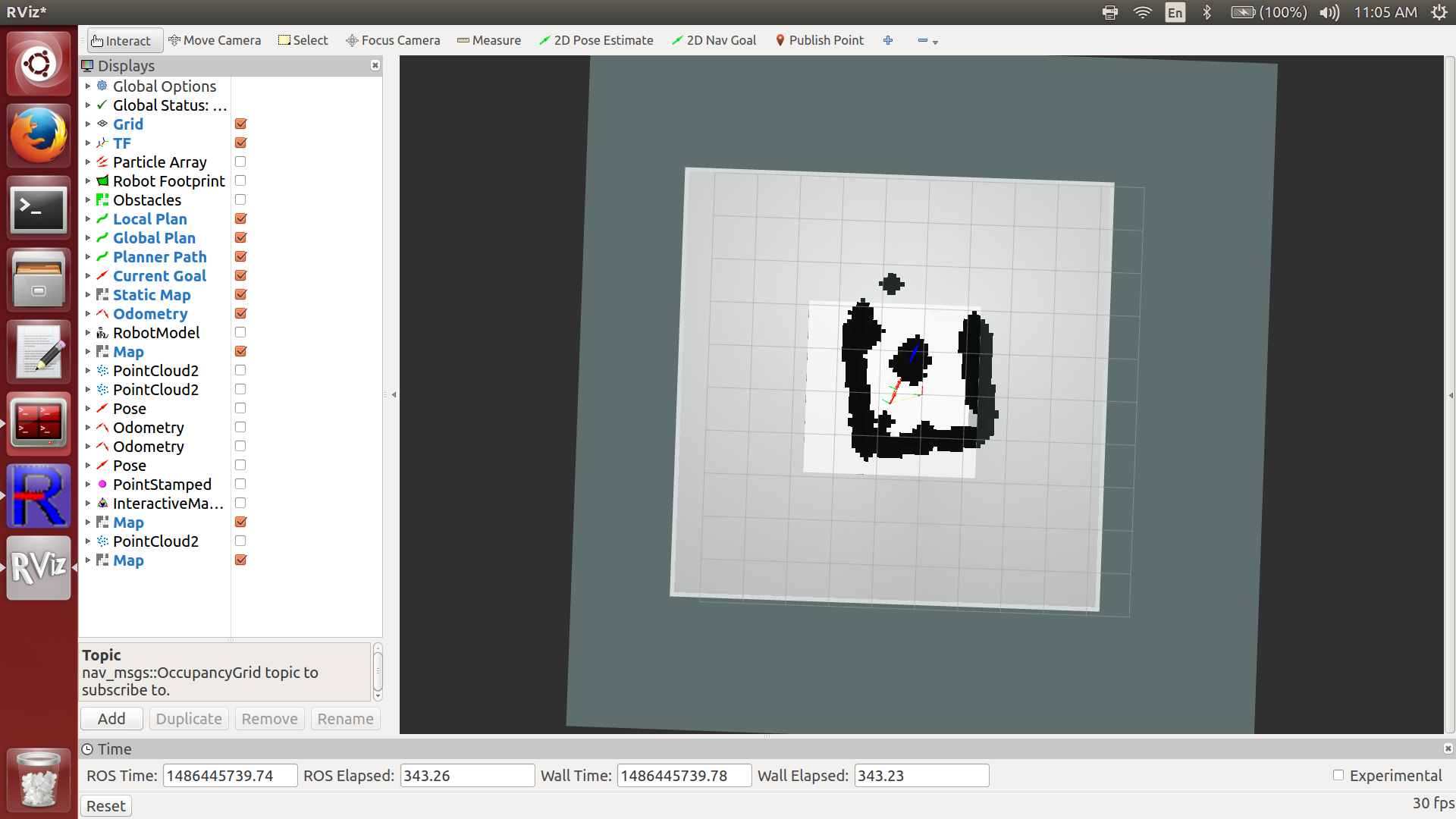This screenshot has width=1456, height=819.
Task: Open the system session gear menu
Action: click(x=1439, y=12)
